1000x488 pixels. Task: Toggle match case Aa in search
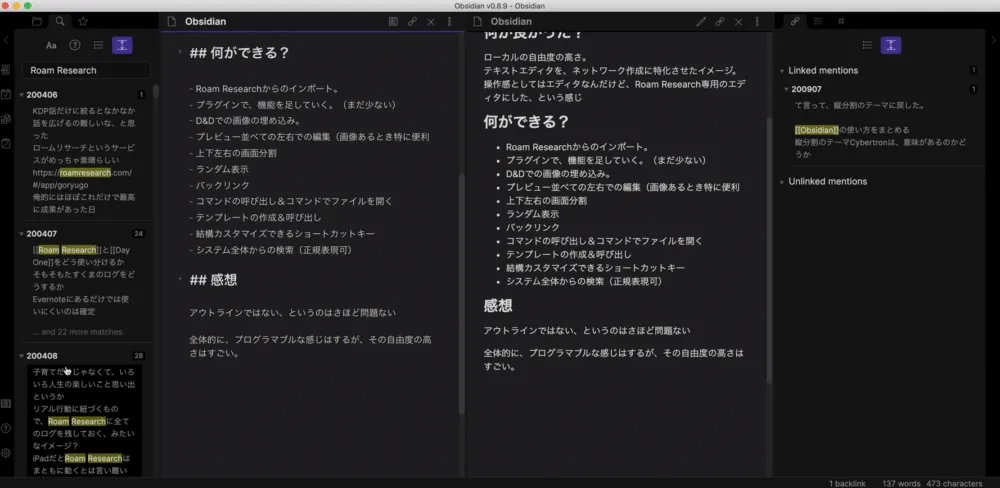52,45
